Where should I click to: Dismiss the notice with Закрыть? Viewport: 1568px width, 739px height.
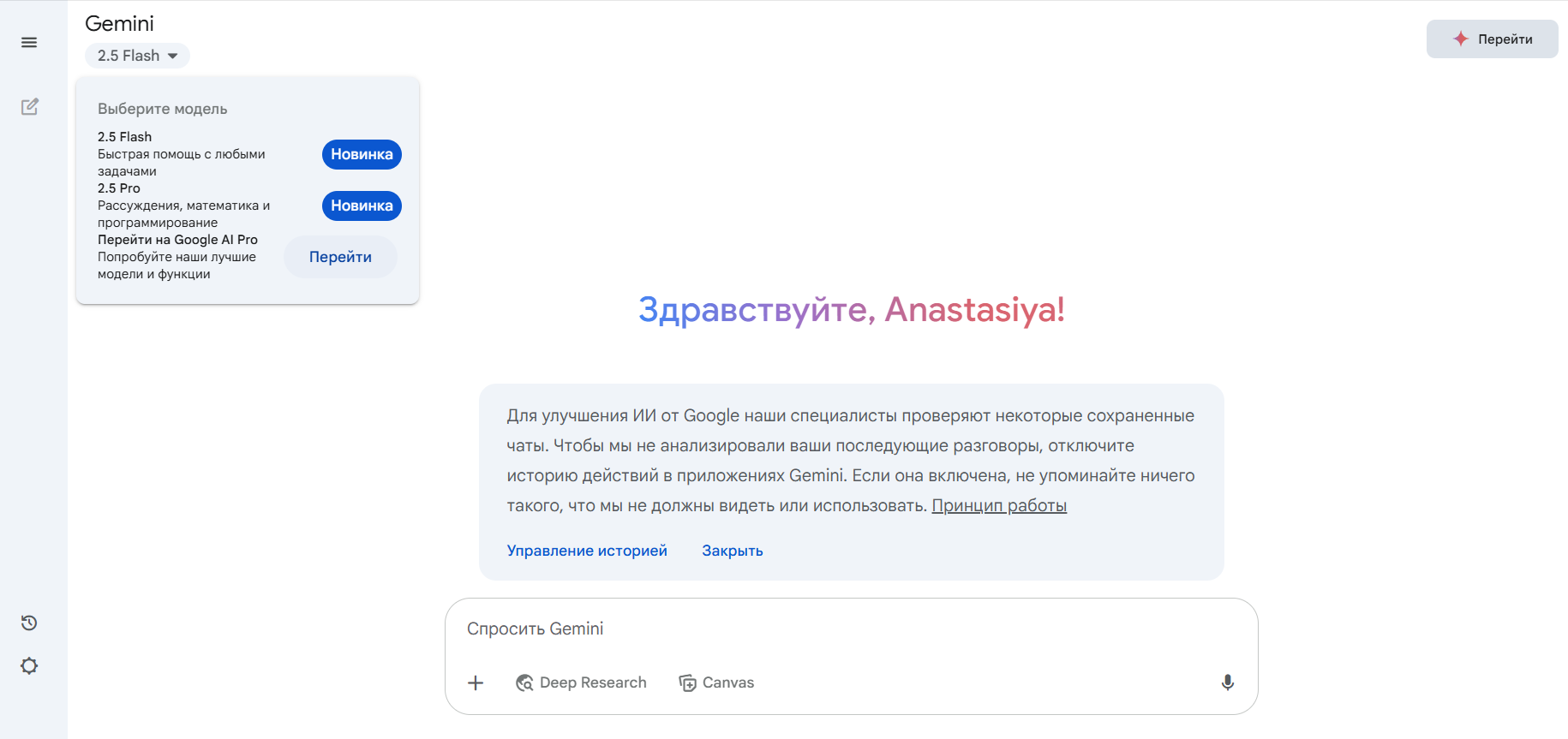(733, 551)
